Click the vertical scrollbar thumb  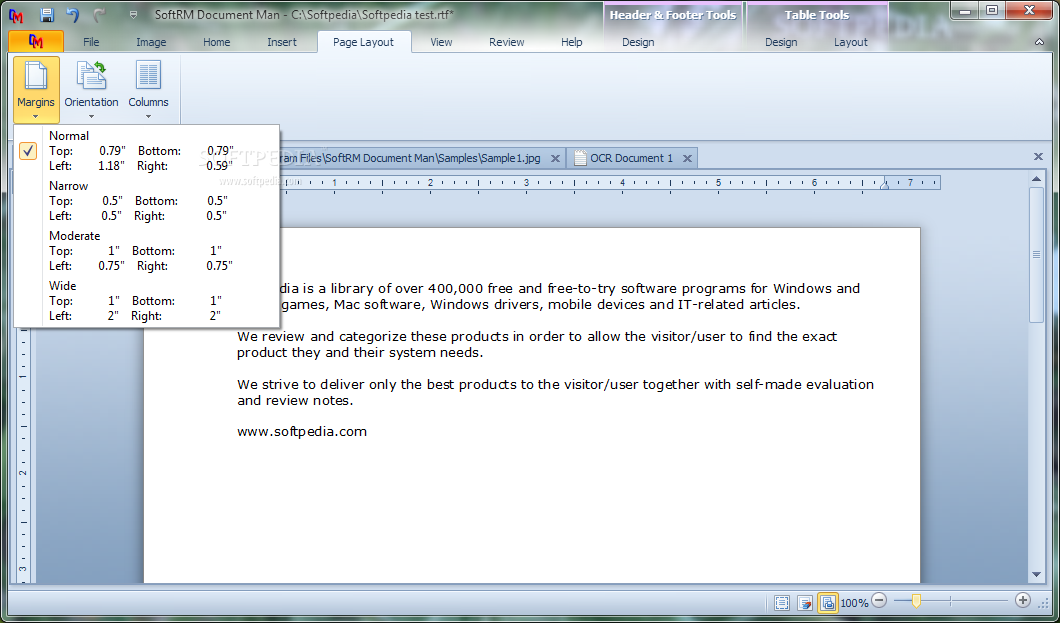pos(1036,255)
